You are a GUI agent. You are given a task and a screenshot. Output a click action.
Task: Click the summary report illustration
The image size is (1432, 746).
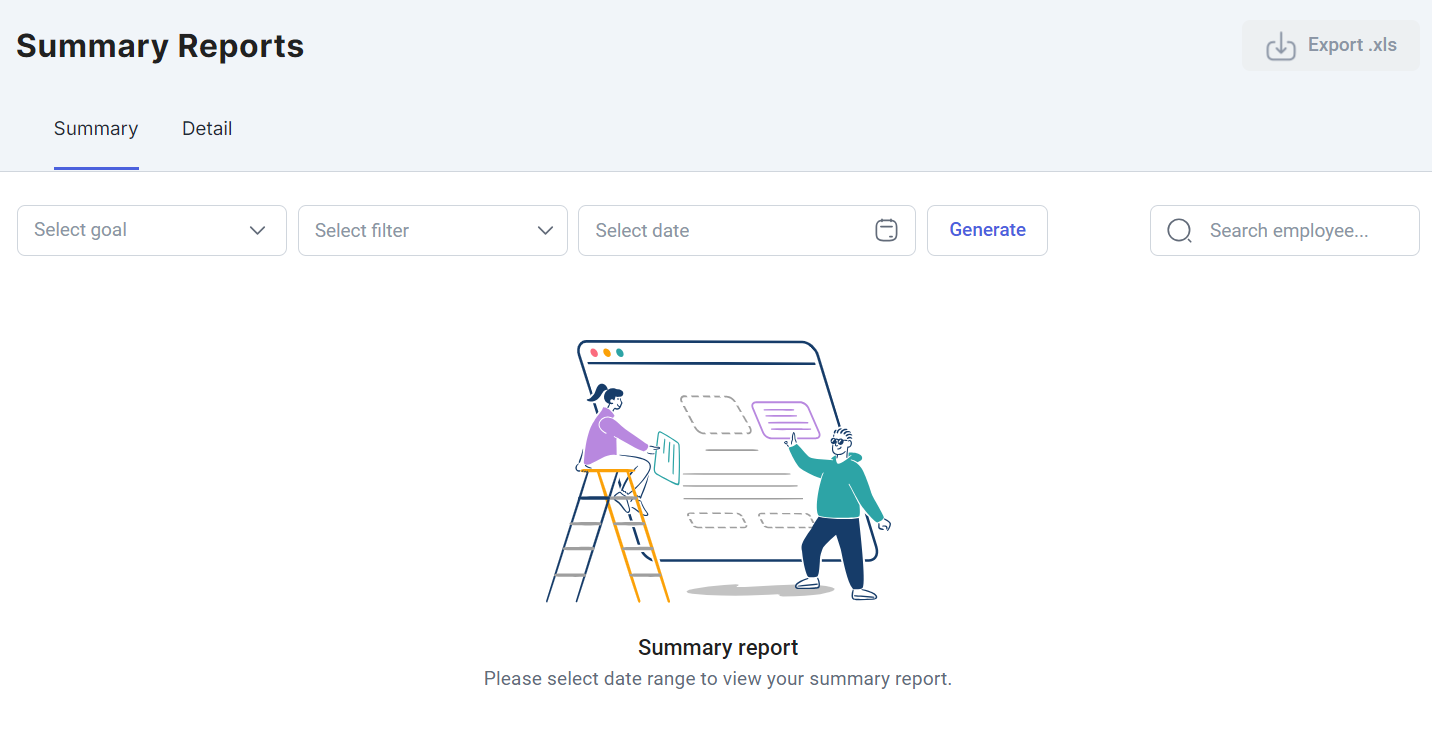point(718,470)
